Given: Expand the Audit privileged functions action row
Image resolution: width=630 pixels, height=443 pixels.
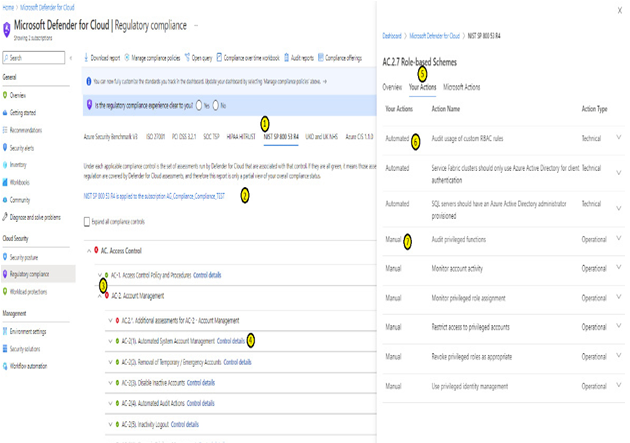Looking at the screenshot, I should pyautogui.click(x=619, y=238).
